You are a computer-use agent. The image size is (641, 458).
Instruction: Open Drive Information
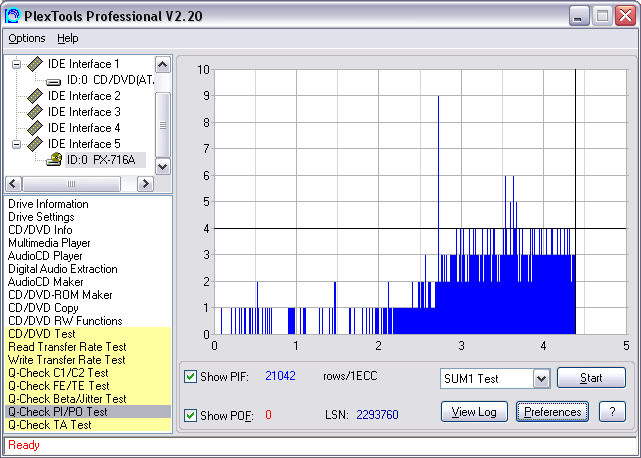click(48, 204)
